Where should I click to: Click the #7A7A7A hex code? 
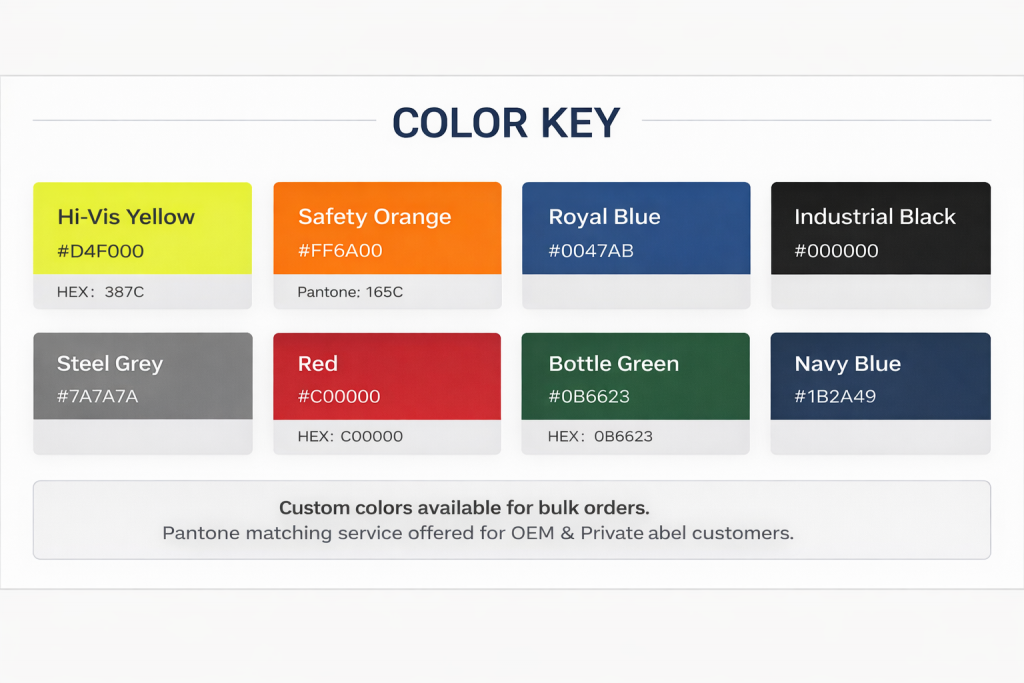[x=97, y=397]
